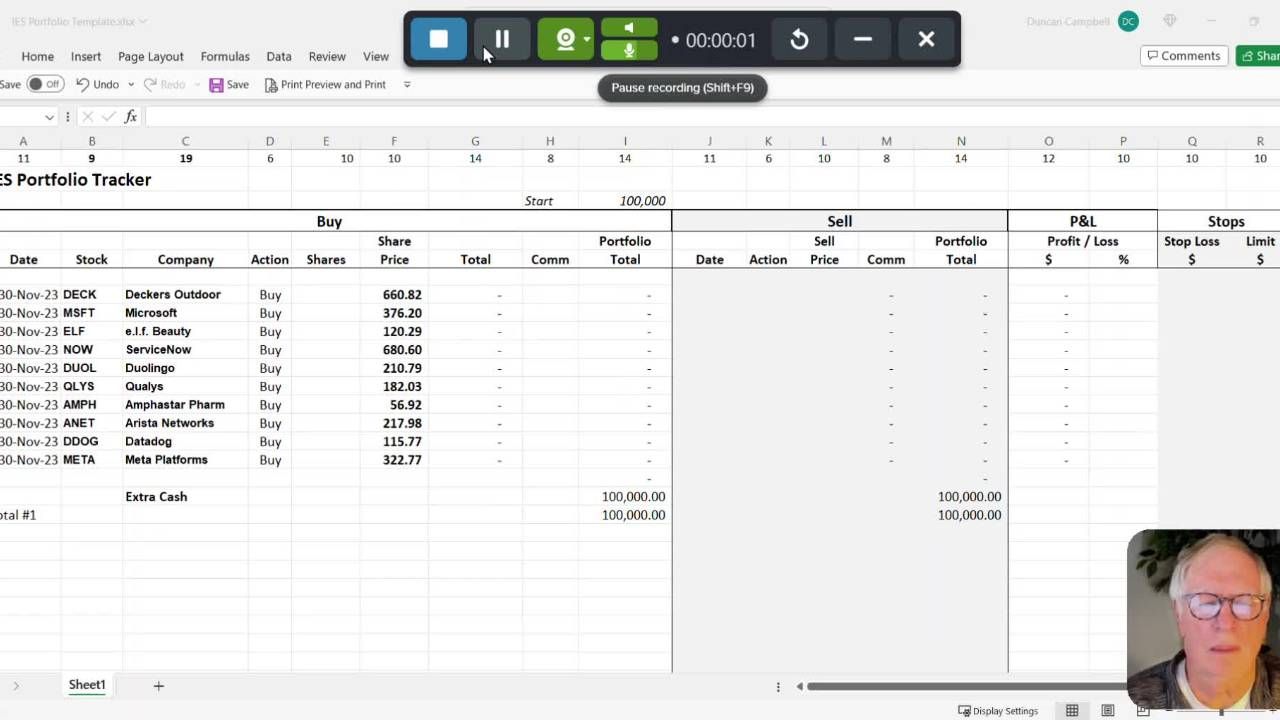Click the Share button

1258,56
